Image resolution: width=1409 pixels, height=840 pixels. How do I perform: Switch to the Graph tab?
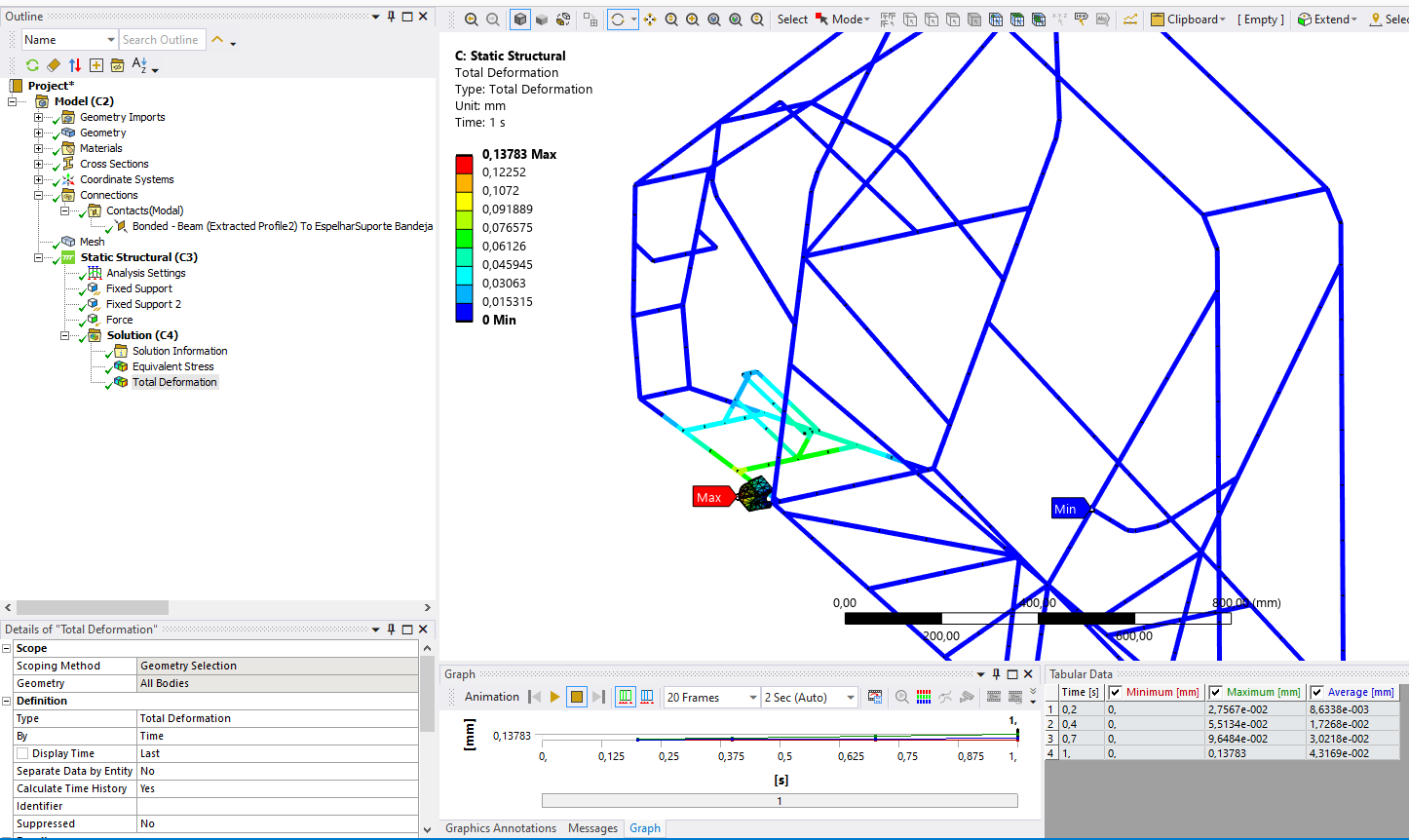pos(645,828)
